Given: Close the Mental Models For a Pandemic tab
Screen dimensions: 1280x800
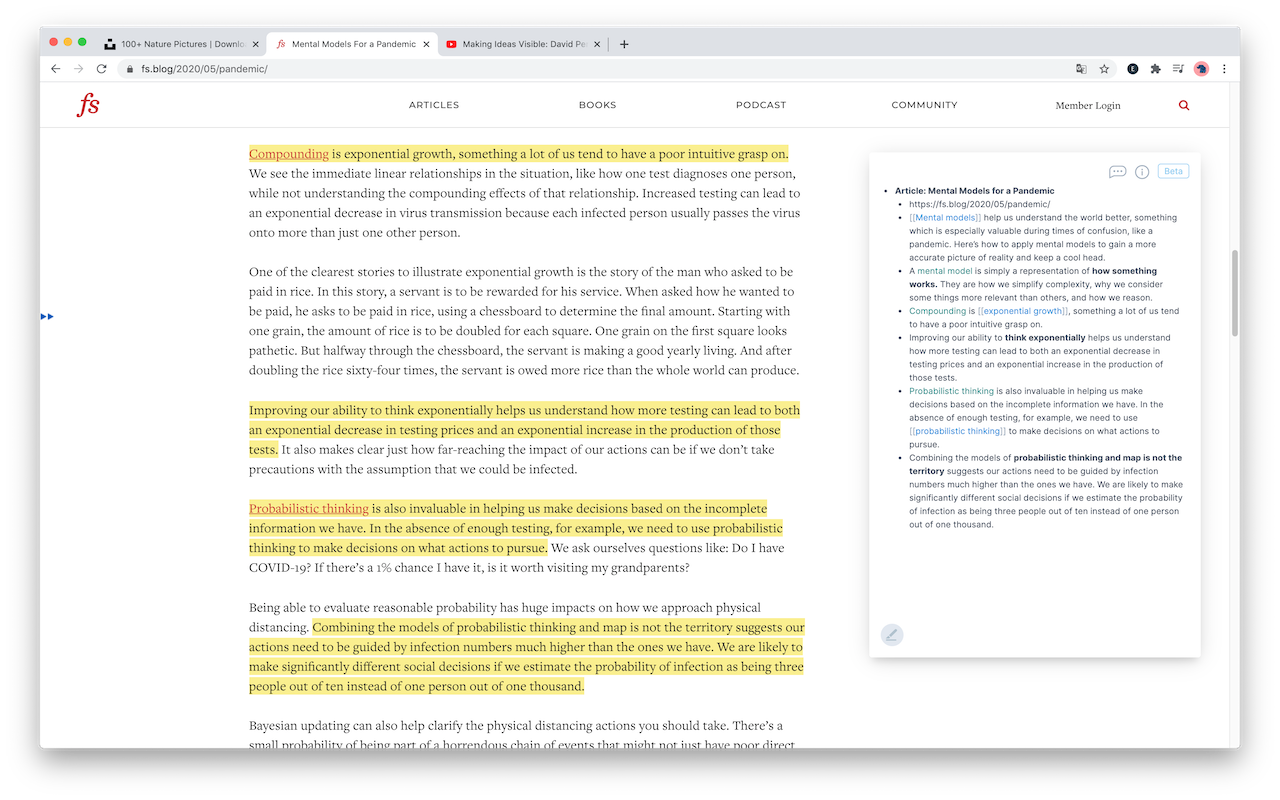Looking at the screenshot, I should [x=427, y=44].
